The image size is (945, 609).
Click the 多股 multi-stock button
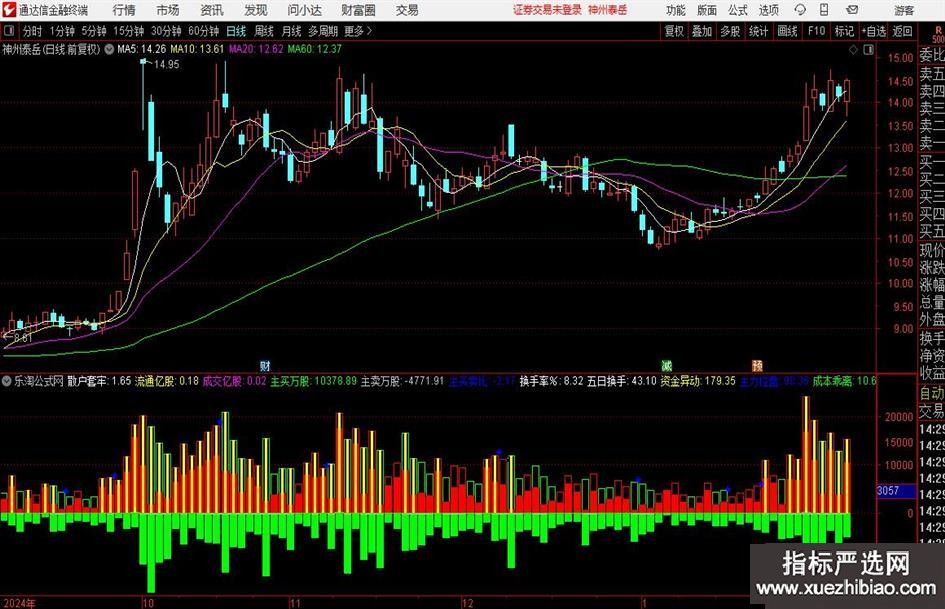(x=730, y=31)
